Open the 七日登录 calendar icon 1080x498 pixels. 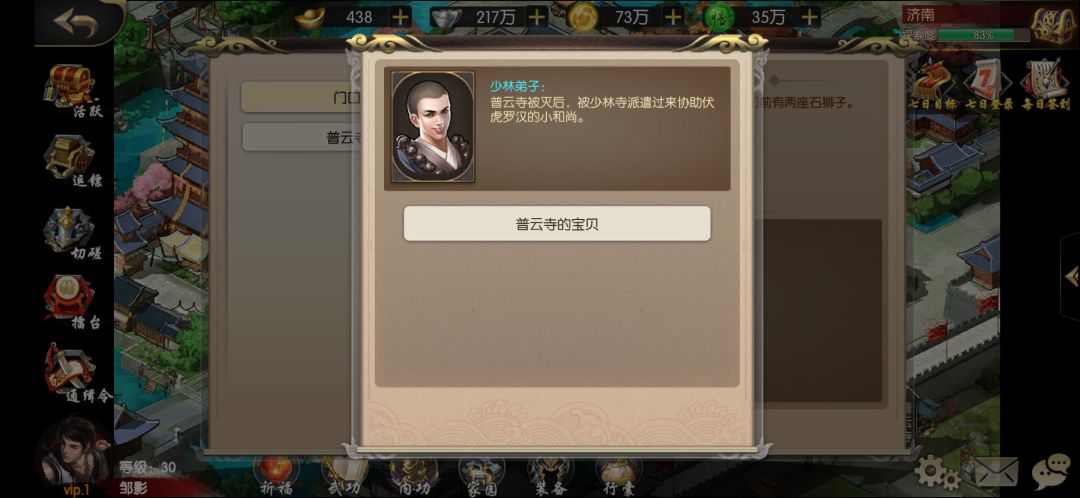[988, 85]
